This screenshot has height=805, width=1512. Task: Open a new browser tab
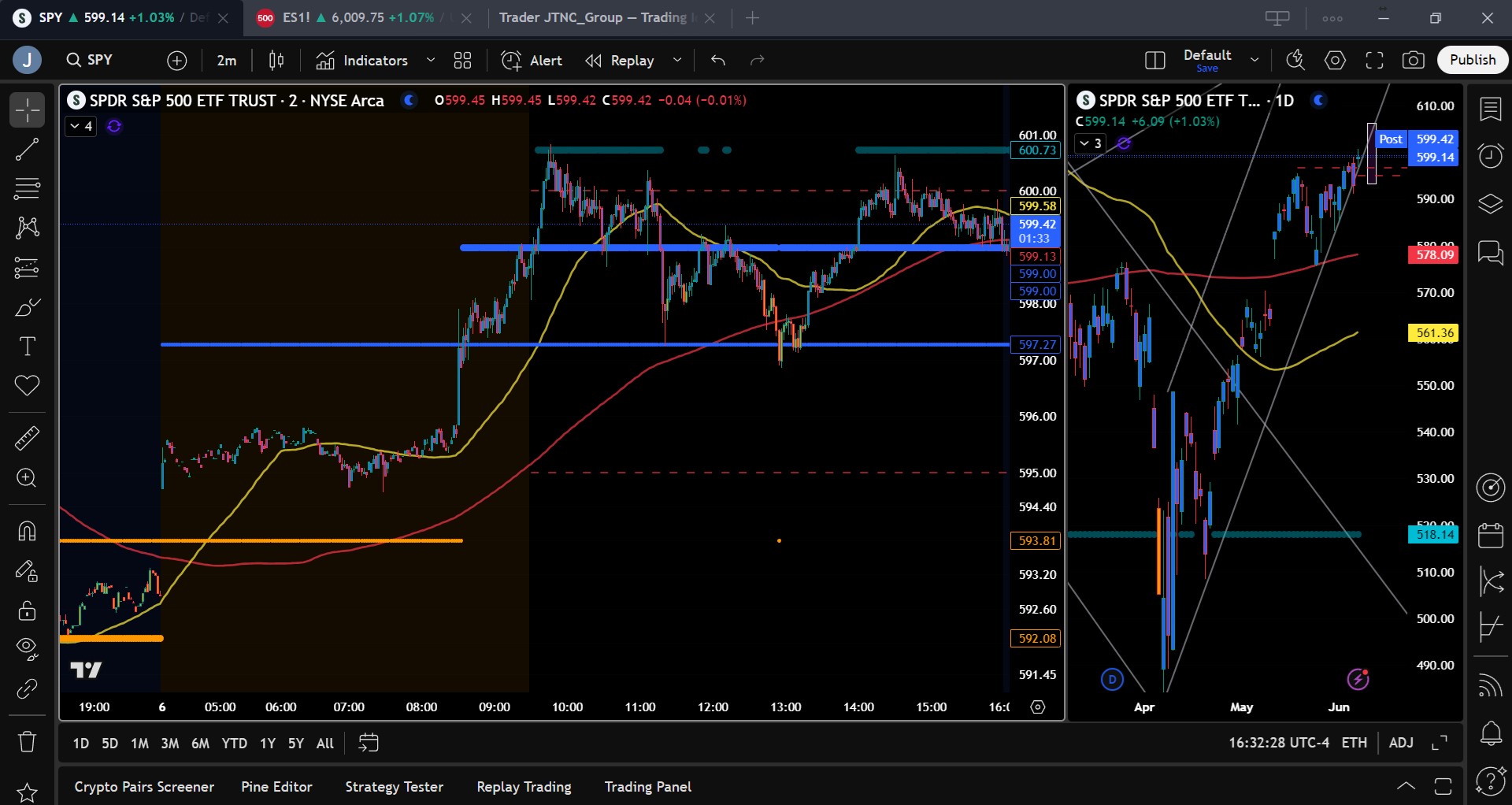click(x=753, y=17)
